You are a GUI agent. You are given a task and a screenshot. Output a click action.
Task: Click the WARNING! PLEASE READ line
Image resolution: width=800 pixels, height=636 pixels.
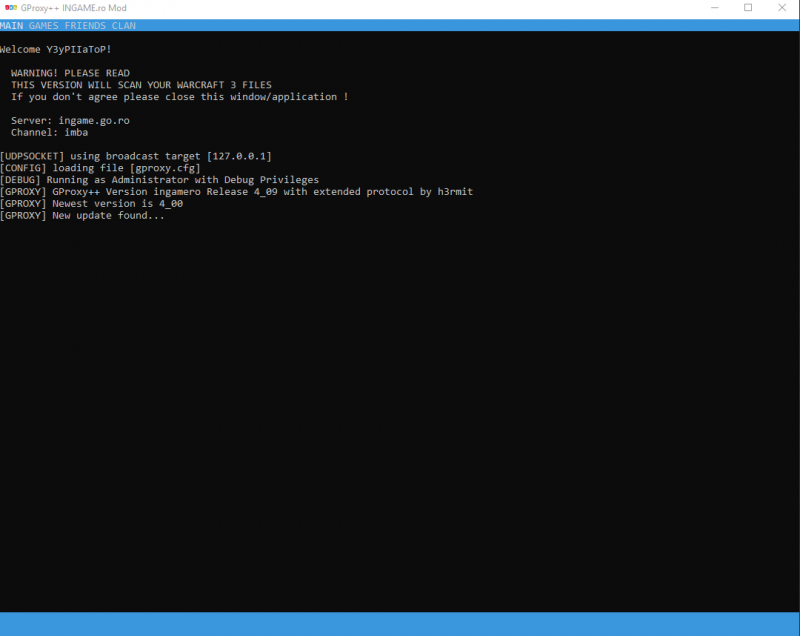pos(70,73)
